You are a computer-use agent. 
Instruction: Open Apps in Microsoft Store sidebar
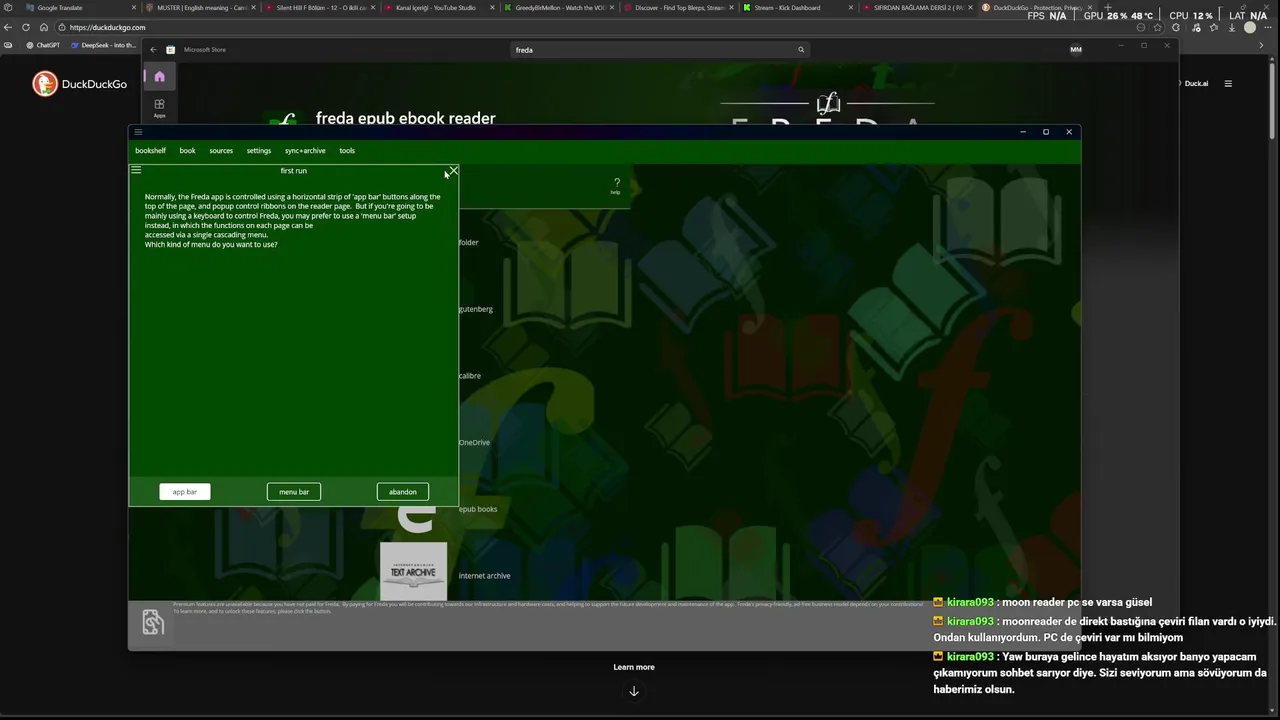click(159, 108)
